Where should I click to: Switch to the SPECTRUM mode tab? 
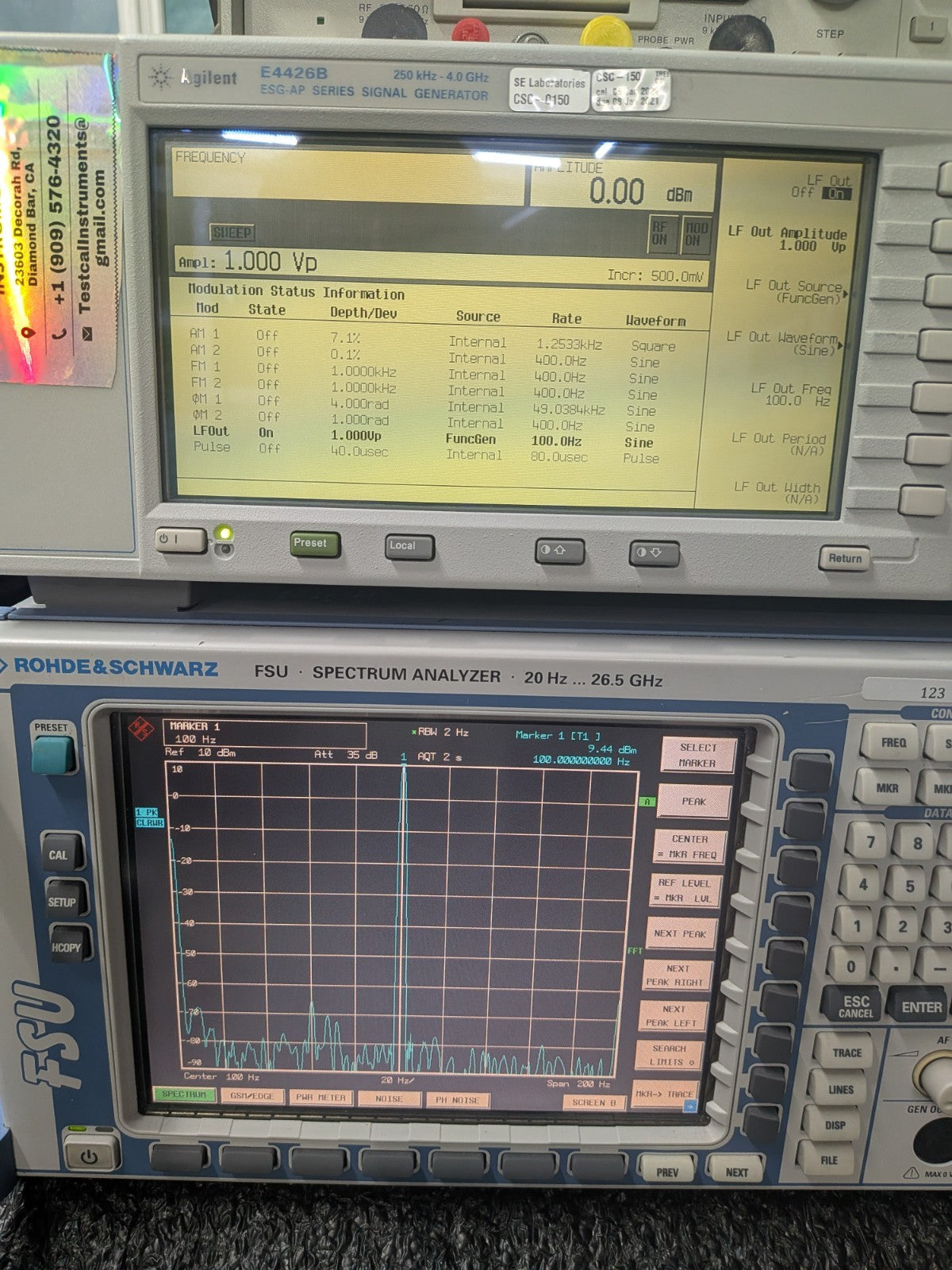pos(184,1095)
